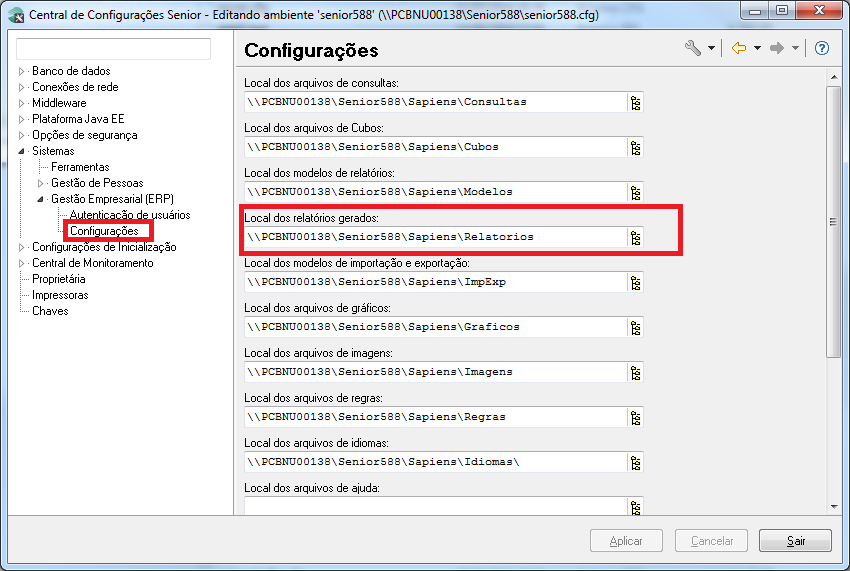Collapse the Sistemas tree node
Viewport: 850px width, 571px height.
22,151
